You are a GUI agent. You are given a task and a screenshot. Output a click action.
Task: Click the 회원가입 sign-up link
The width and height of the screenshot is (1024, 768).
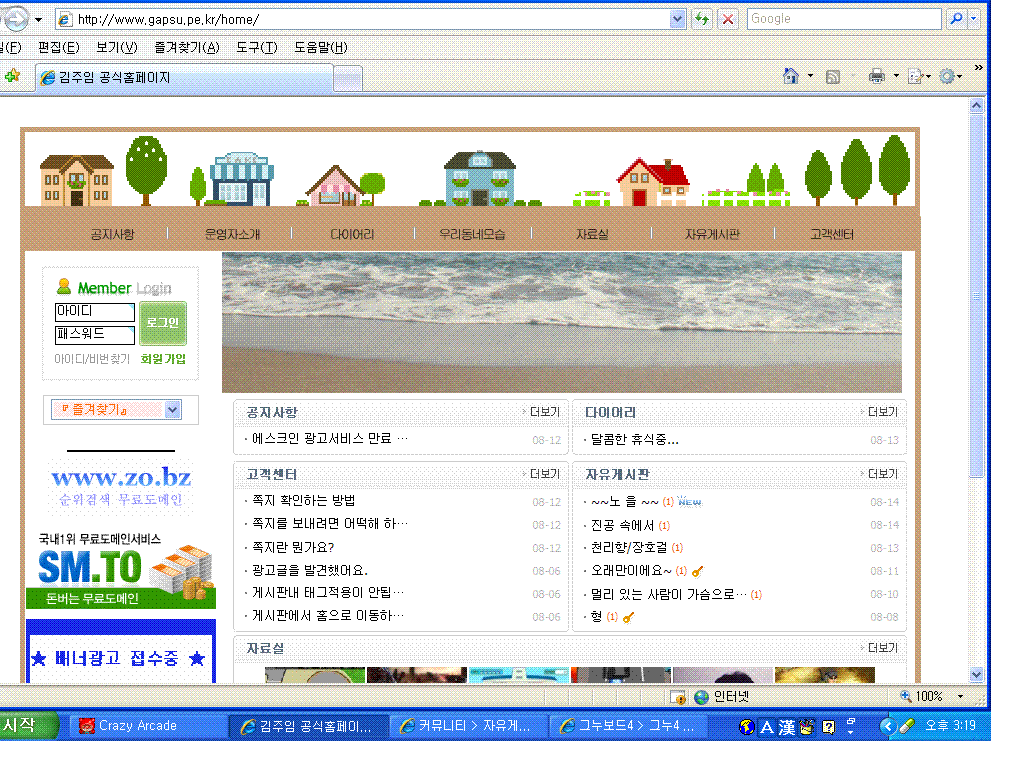point(163,359)
